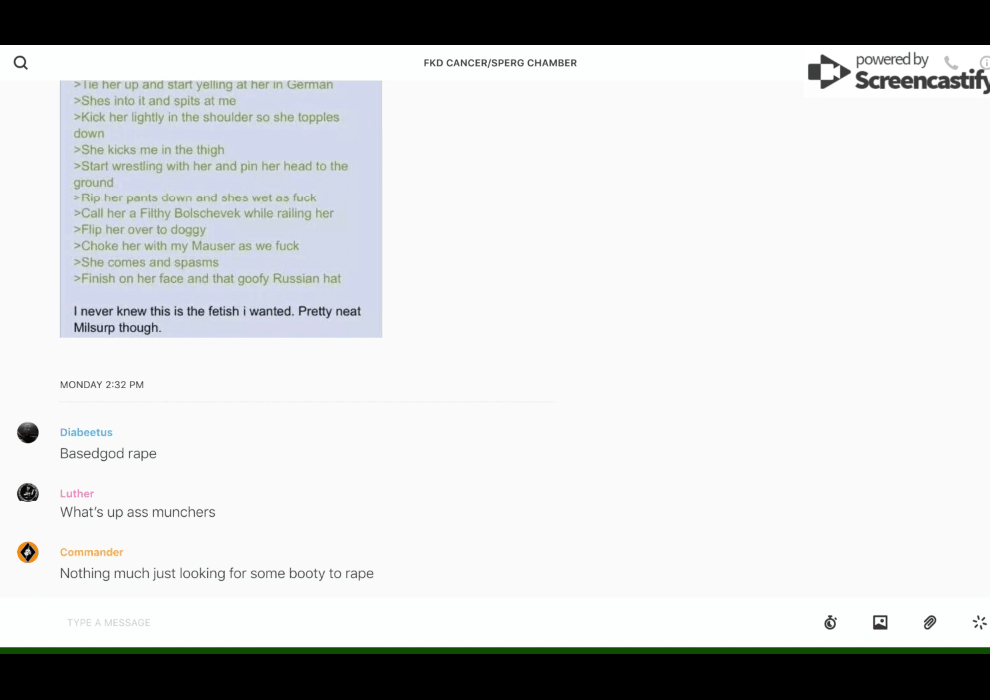Send a ping with the burst icon

click(x=979, y=622)
